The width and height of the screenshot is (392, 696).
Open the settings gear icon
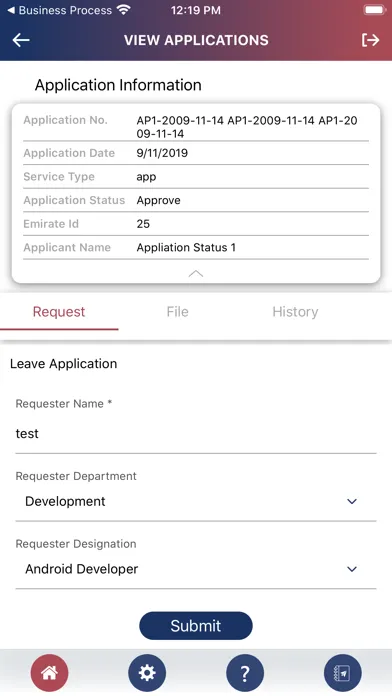pos(147,673)
